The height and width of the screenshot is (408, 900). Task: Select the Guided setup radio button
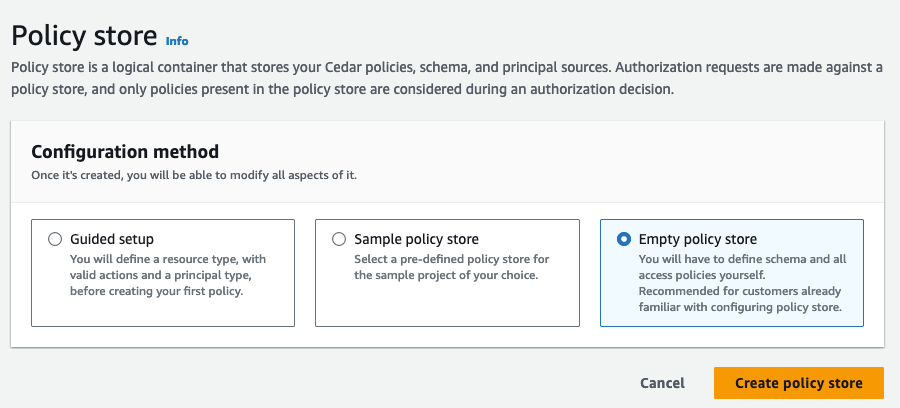tap(55, 239)
